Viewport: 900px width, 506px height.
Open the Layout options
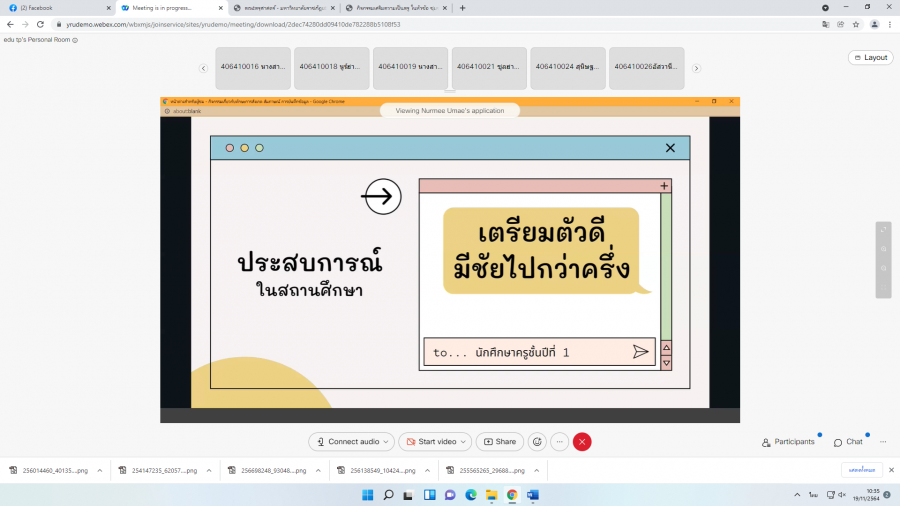point(870,57)
